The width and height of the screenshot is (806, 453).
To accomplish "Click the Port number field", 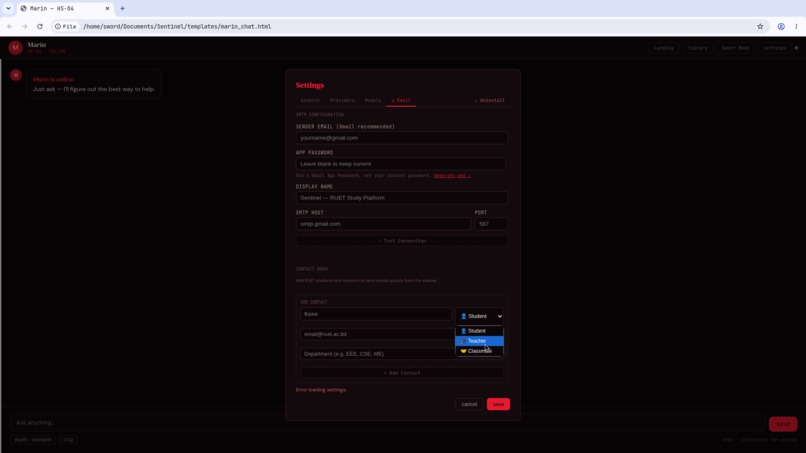I will pos(491,224).
